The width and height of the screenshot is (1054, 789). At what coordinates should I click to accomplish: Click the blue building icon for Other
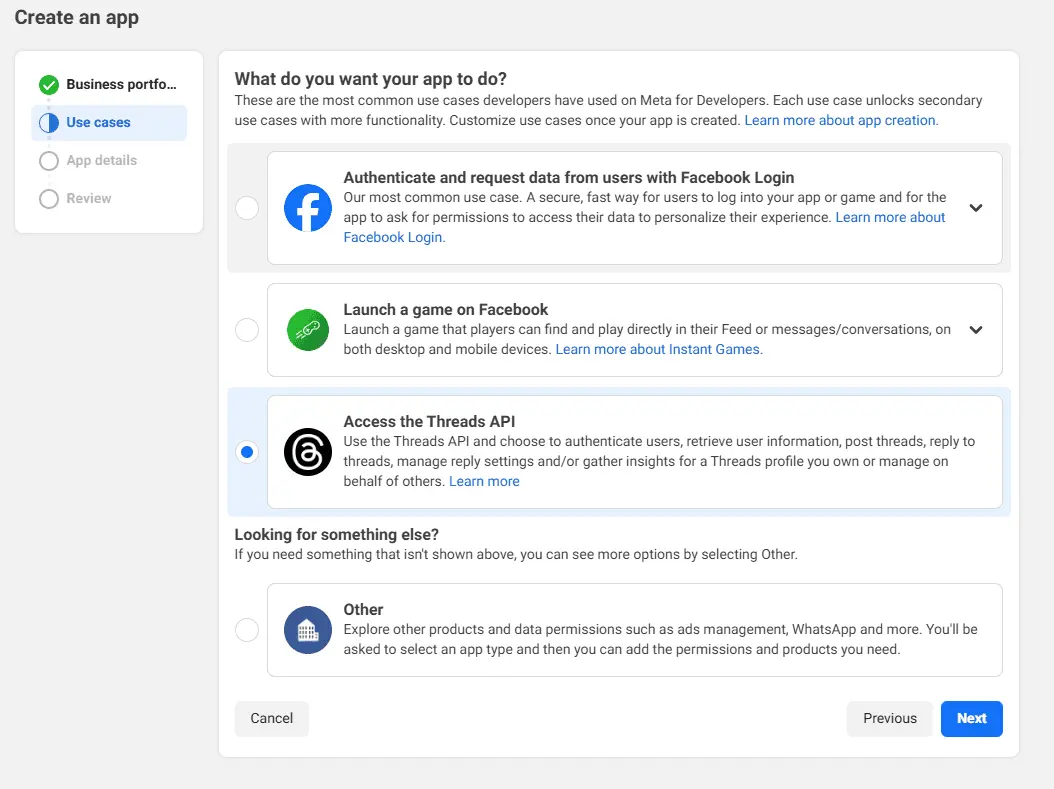[307, 630]
